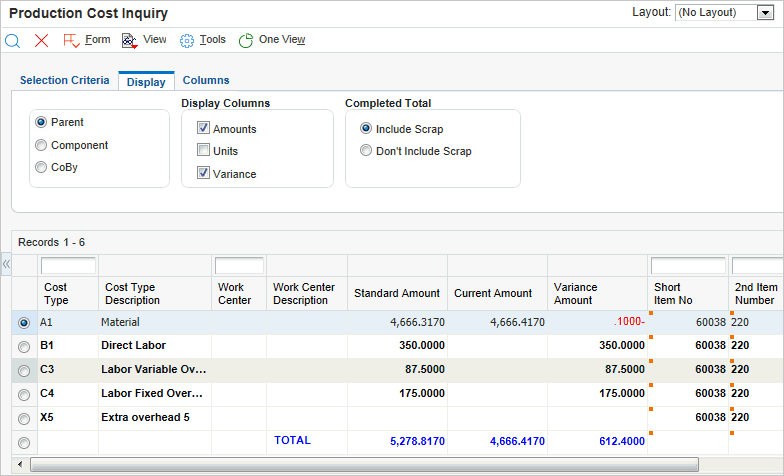Open the Form menu icon
This screenshot has width=784, height=476.
click(x=72, y=40)
